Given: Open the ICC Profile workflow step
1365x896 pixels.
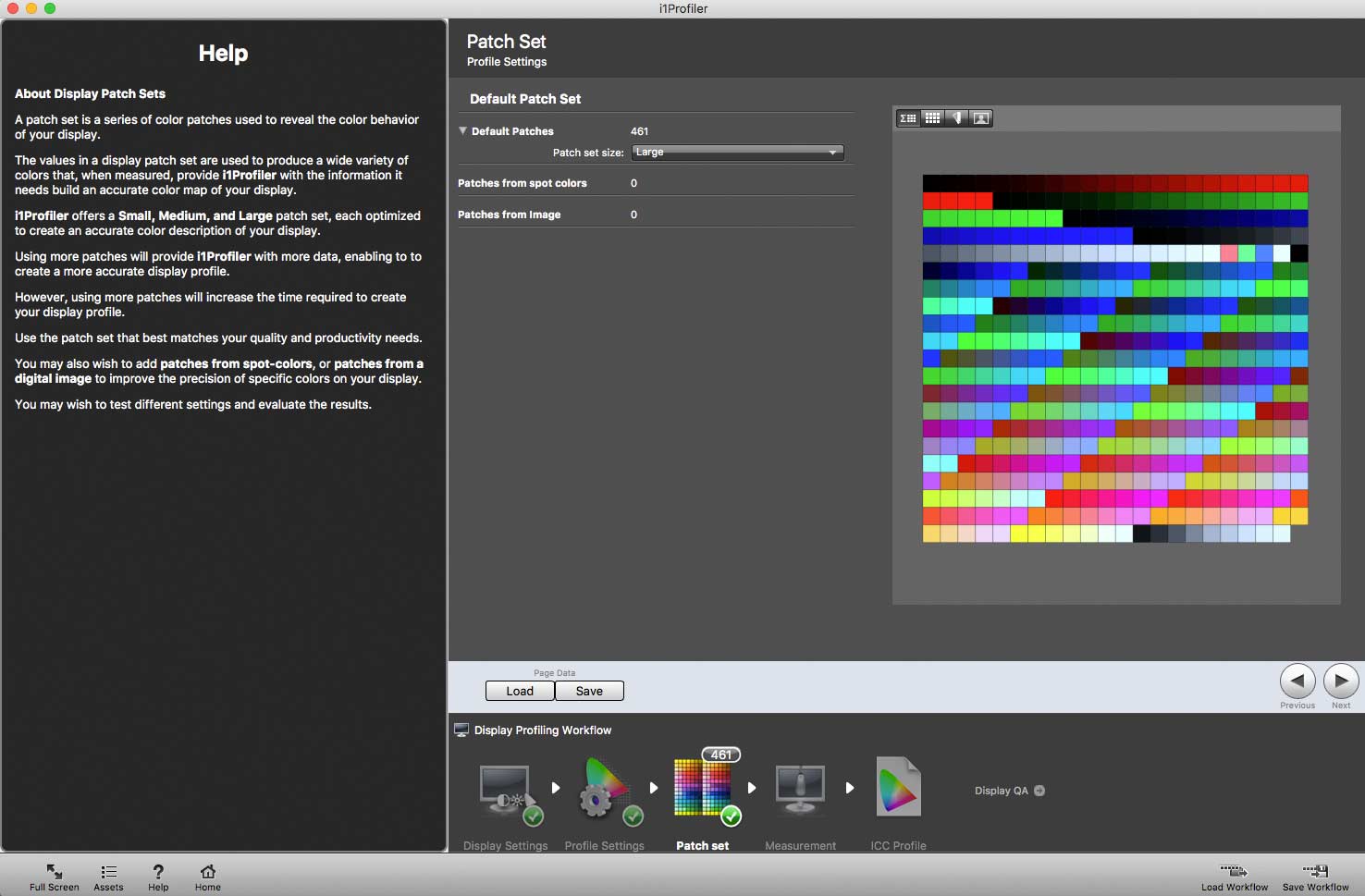Looking at the screenshot, I should (x=898, y=787).
